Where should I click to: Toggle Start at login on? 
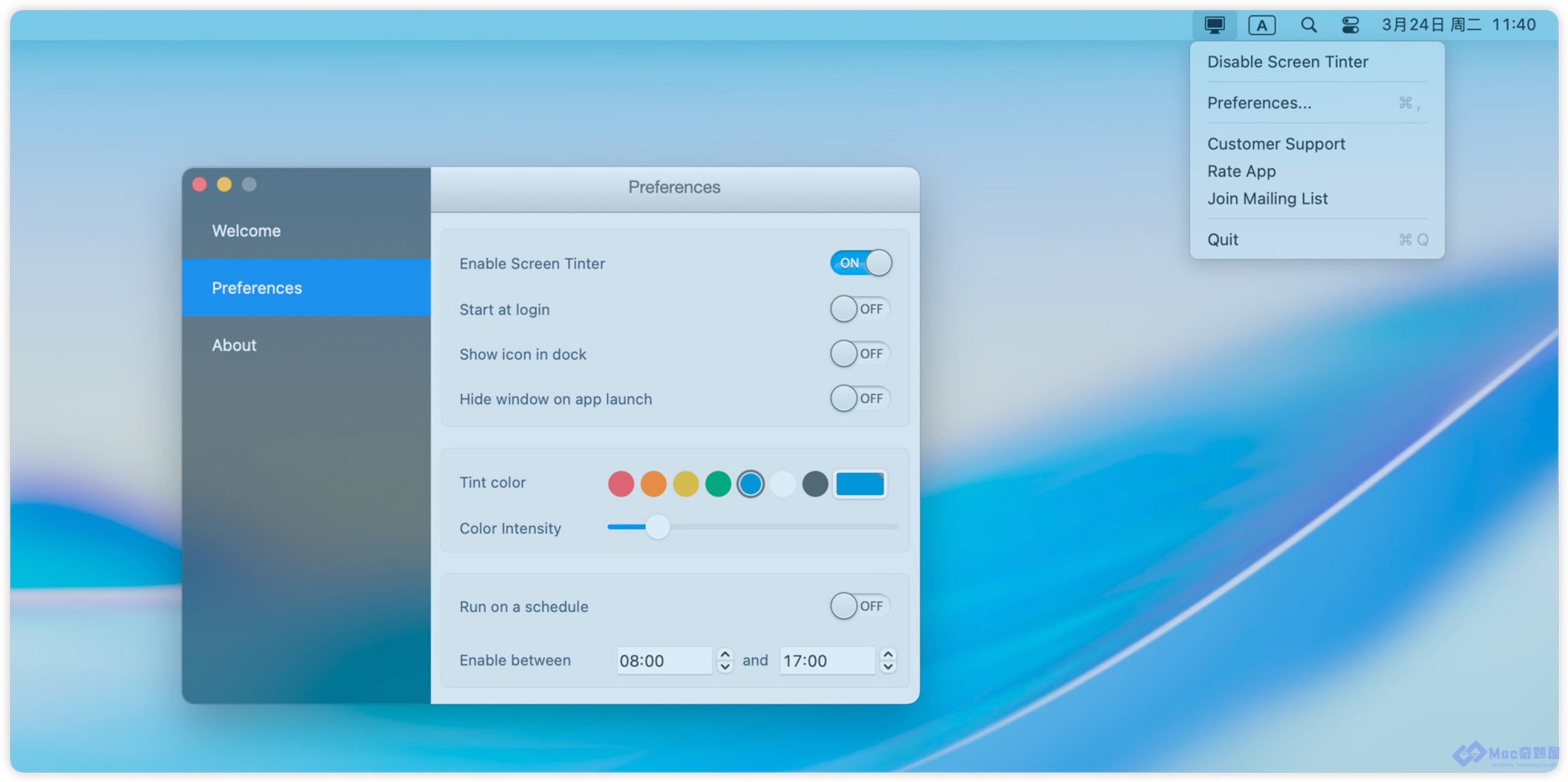coord(859,309)
